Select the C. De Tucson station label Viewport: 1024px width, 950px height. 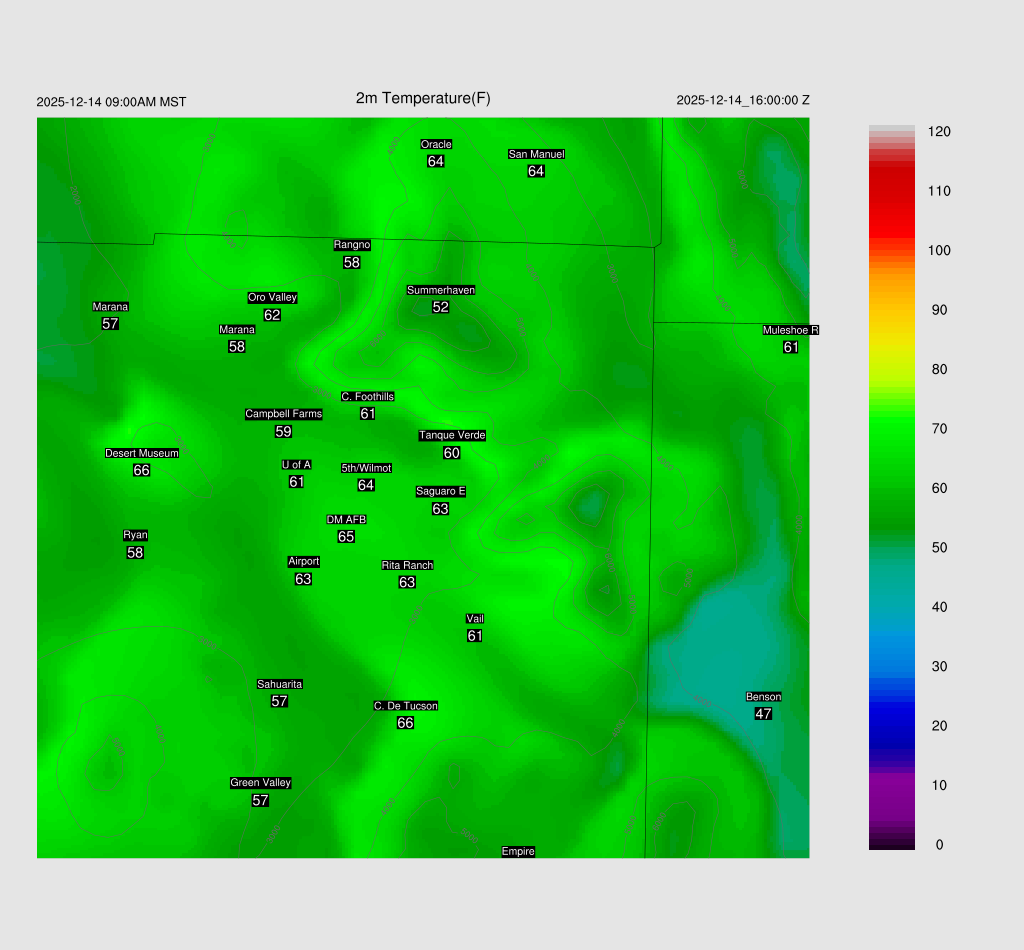coord(405,706)
